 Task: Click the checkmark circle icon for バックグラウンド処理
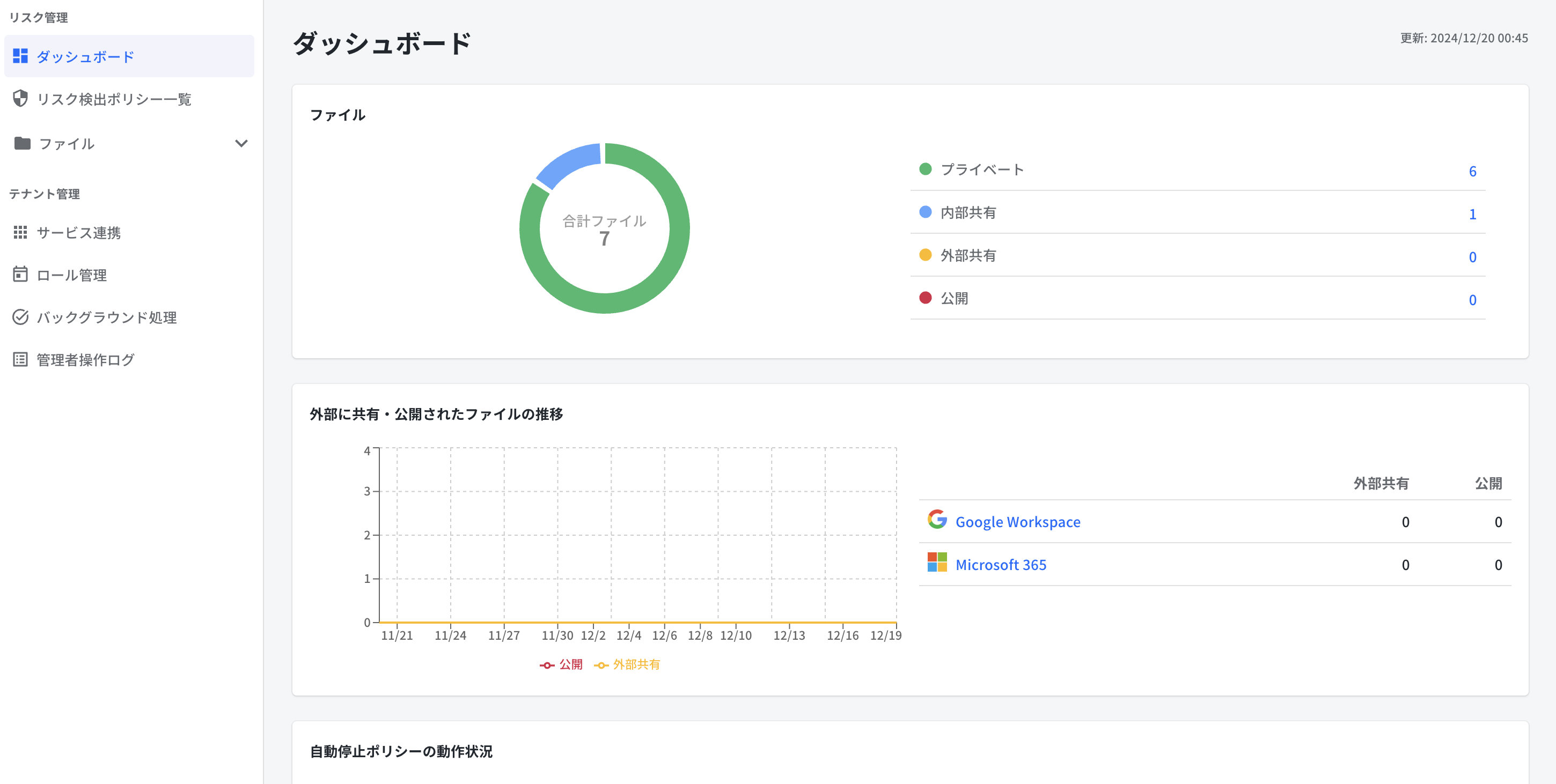(x=20, y=317)
